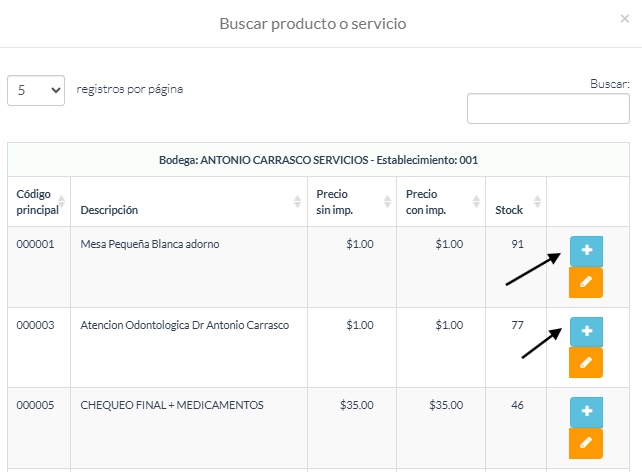642x472 pixels.
Task: Sort by Código principal column
Action: coord(39,202)
